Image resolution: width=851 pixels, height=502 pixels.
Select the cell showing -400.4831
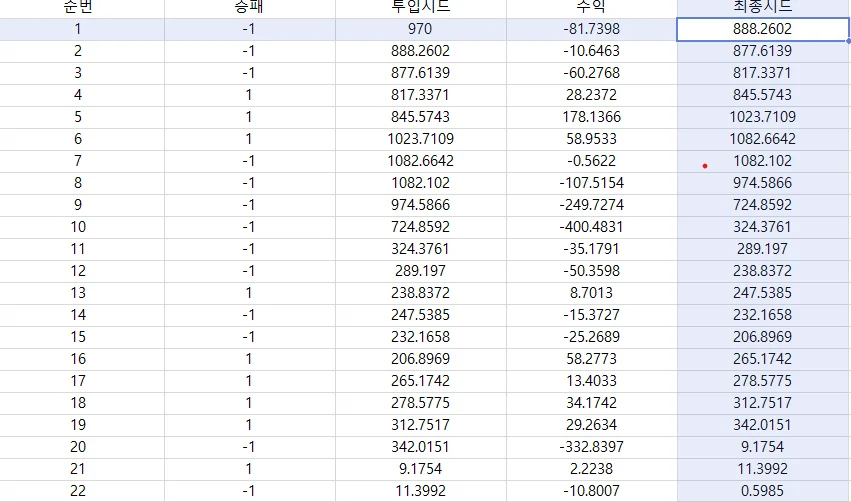pos(592,227)
